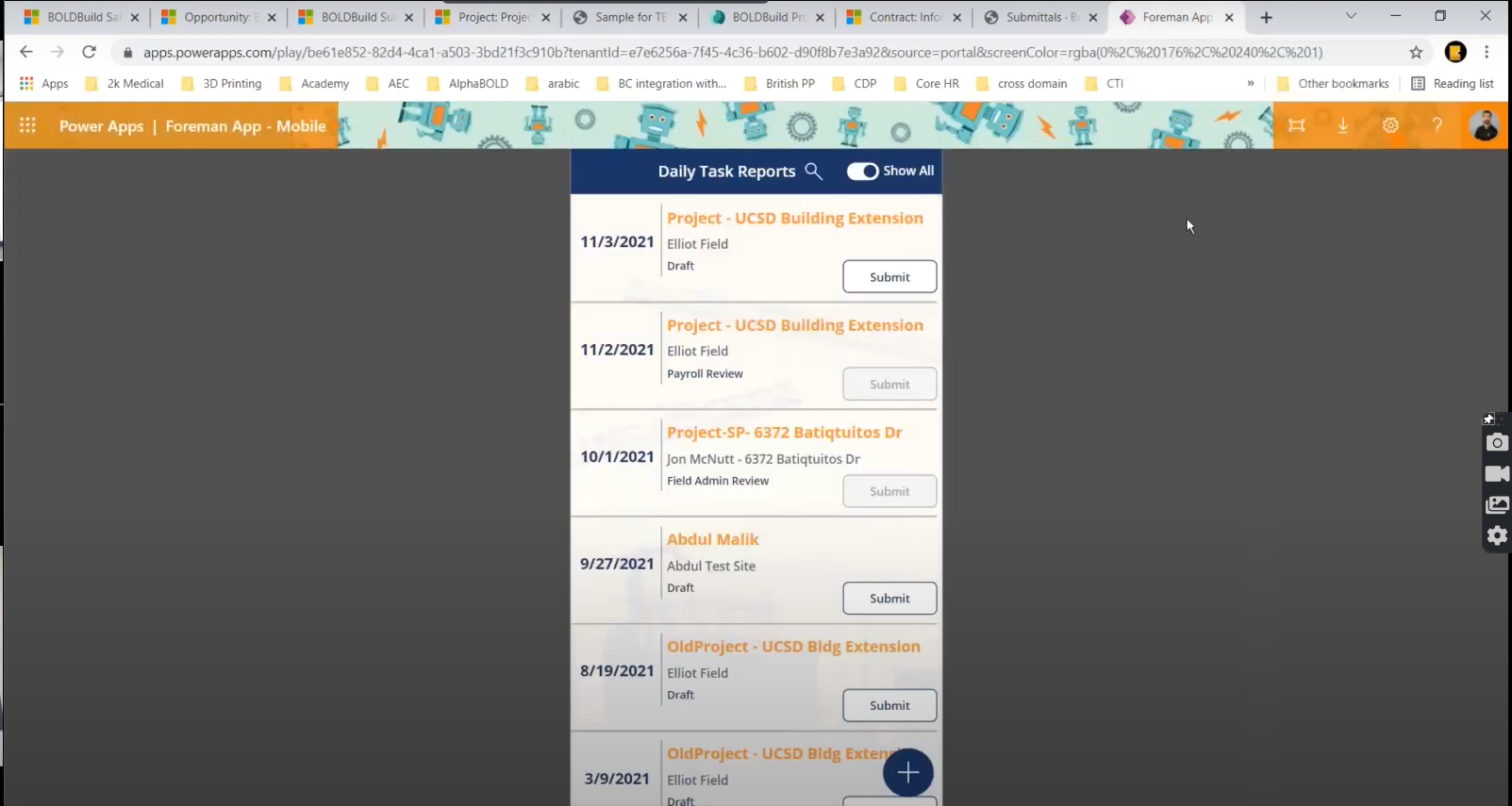
Task: Open the user profile avatar
Action: click(x=1484, y=125)
